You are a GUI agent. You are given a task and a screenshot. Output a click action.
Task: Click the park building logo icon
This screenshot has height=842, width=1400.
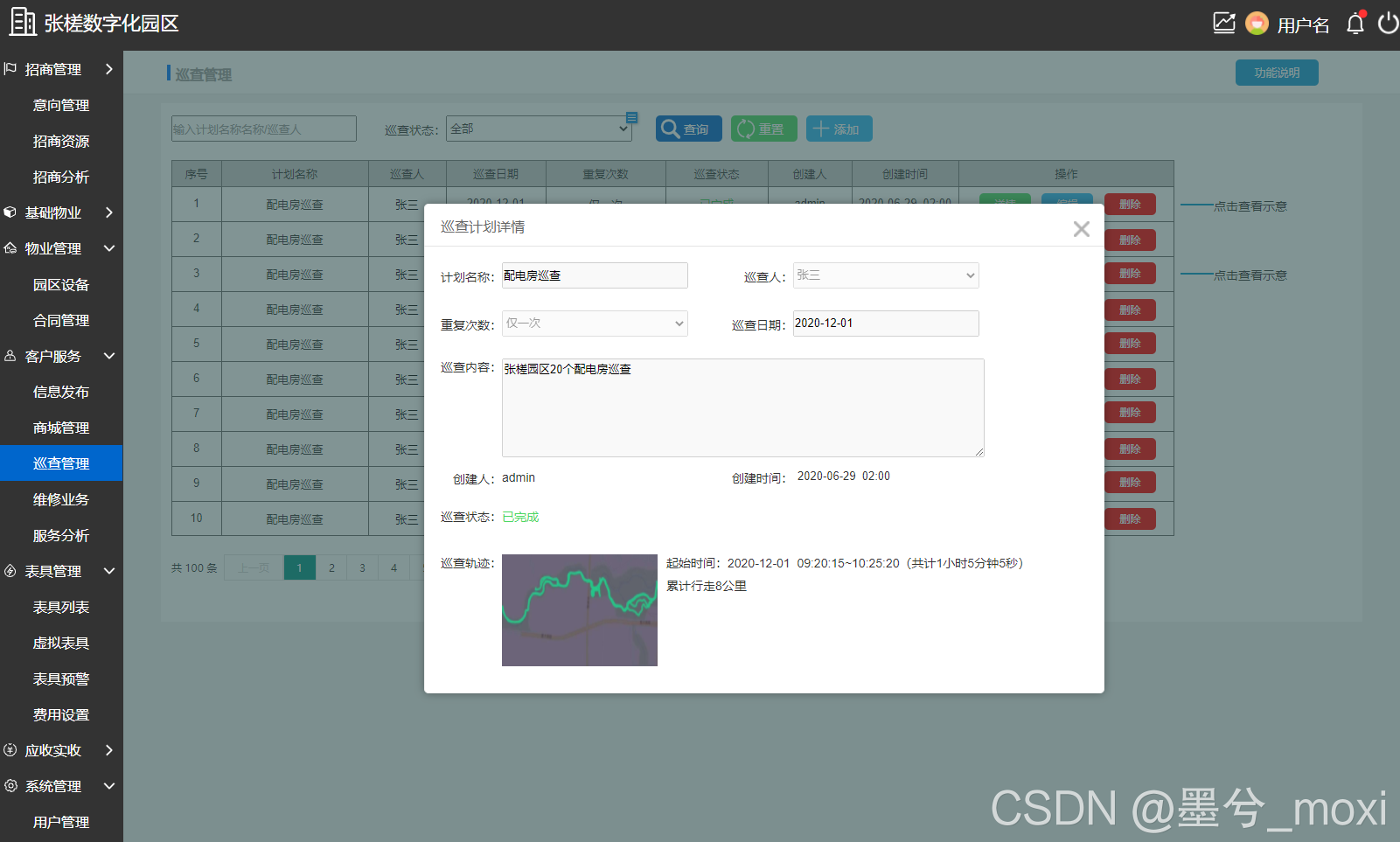click(x=23, y=22)
